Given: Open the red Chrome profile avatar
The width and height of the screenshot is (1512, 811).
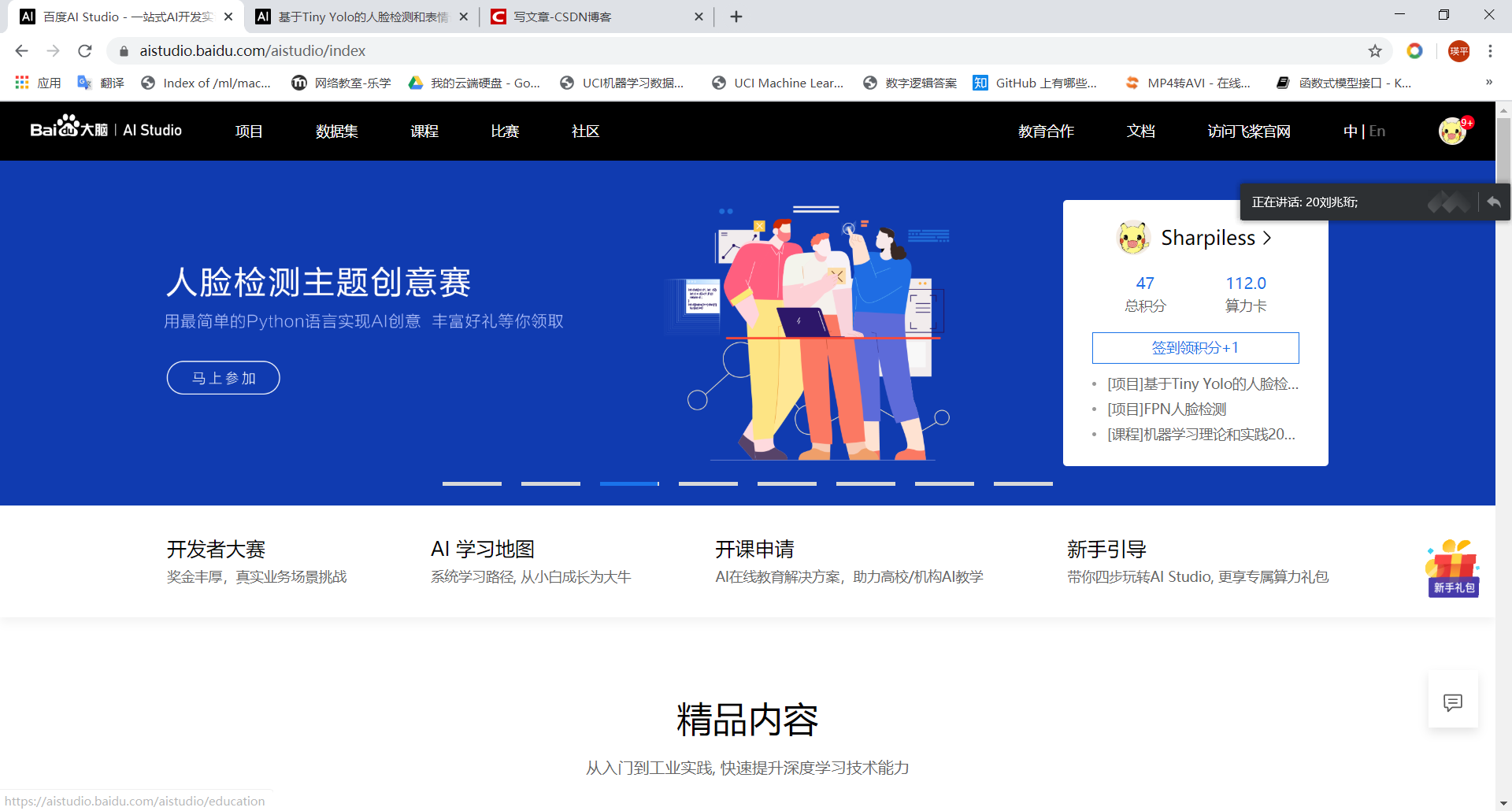Looking at the screenshot, I should pos(1458,51).
